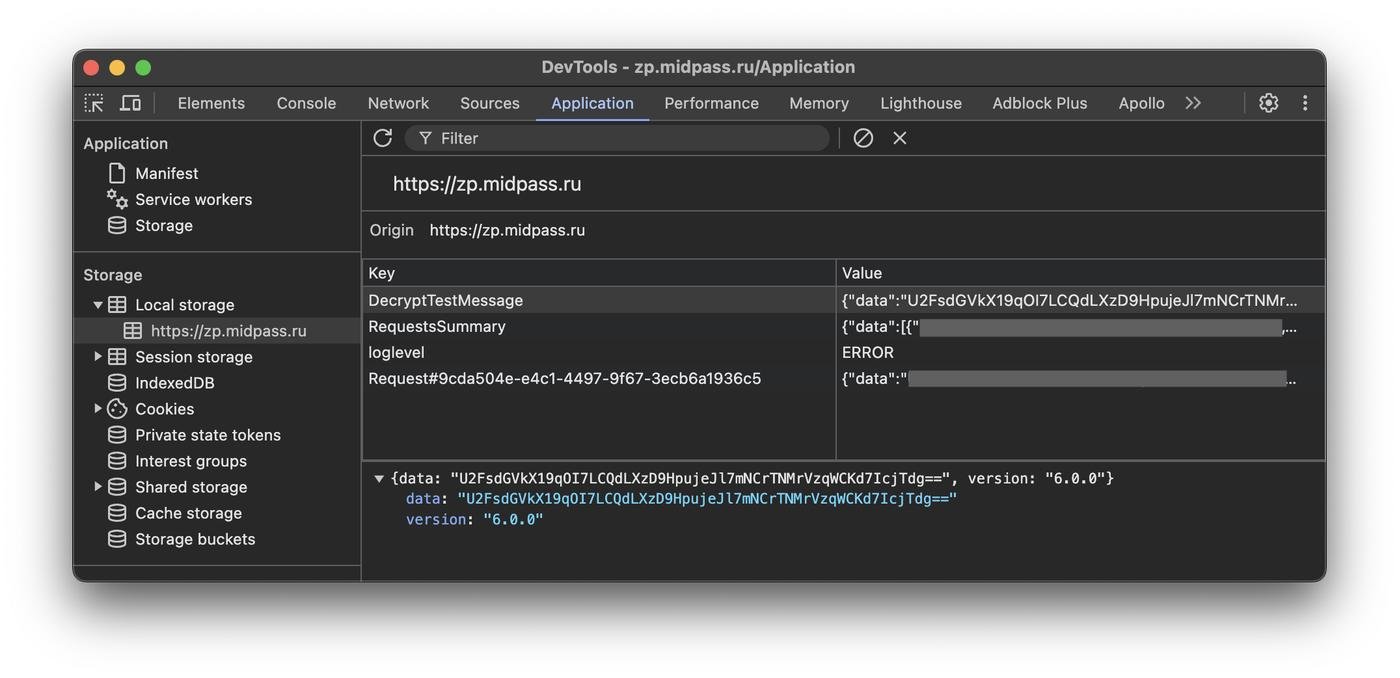Click the RequestsSummary value cell

pos(1080,326)
